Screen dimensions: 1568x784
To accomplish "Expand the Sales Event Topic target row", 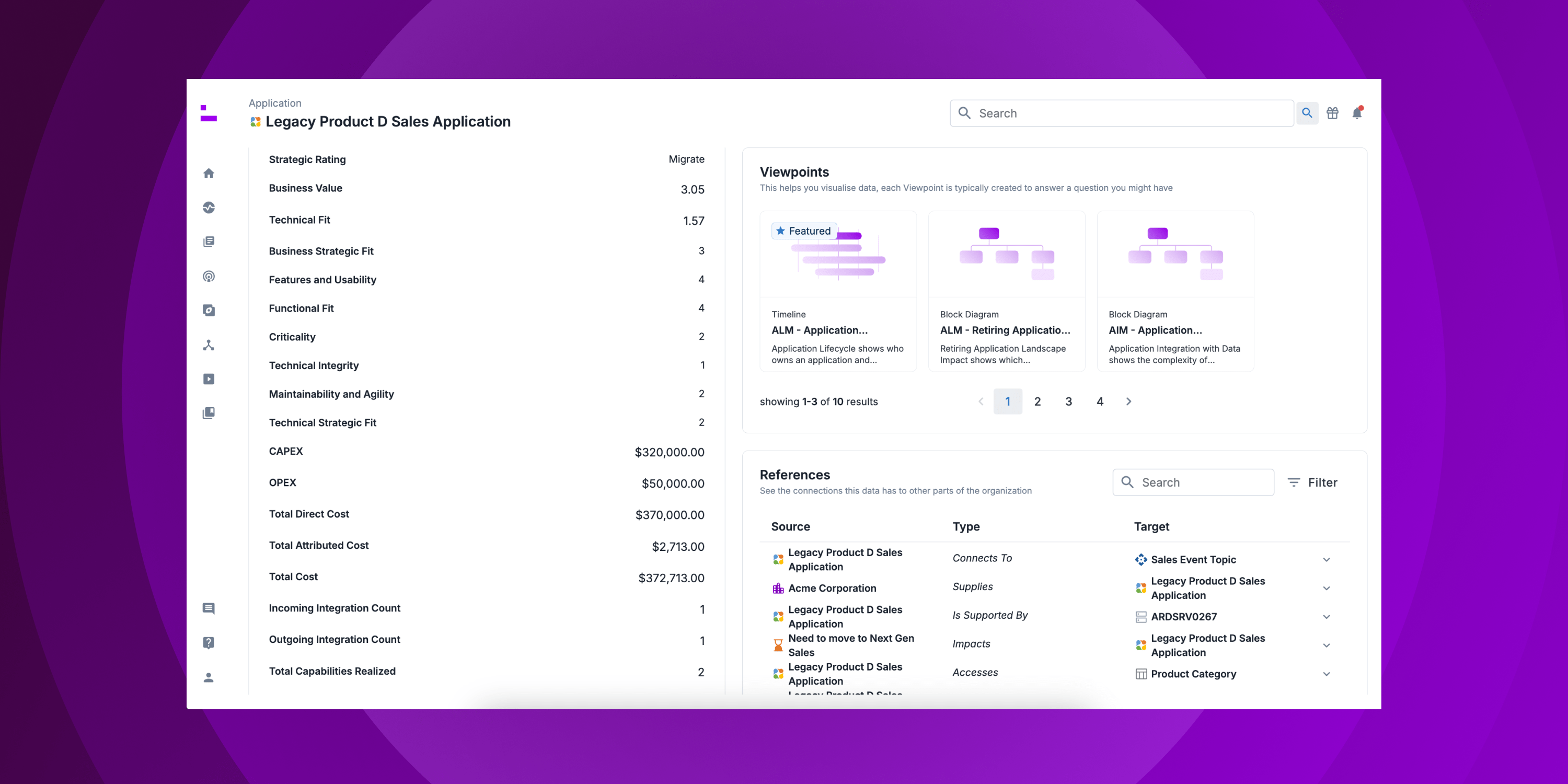I will (x=1329, y=559).
